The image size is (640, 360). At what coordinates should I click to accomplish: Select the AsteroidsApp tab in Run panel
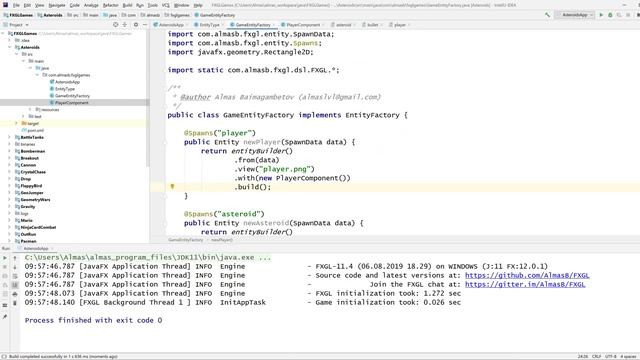coord(35,249)
